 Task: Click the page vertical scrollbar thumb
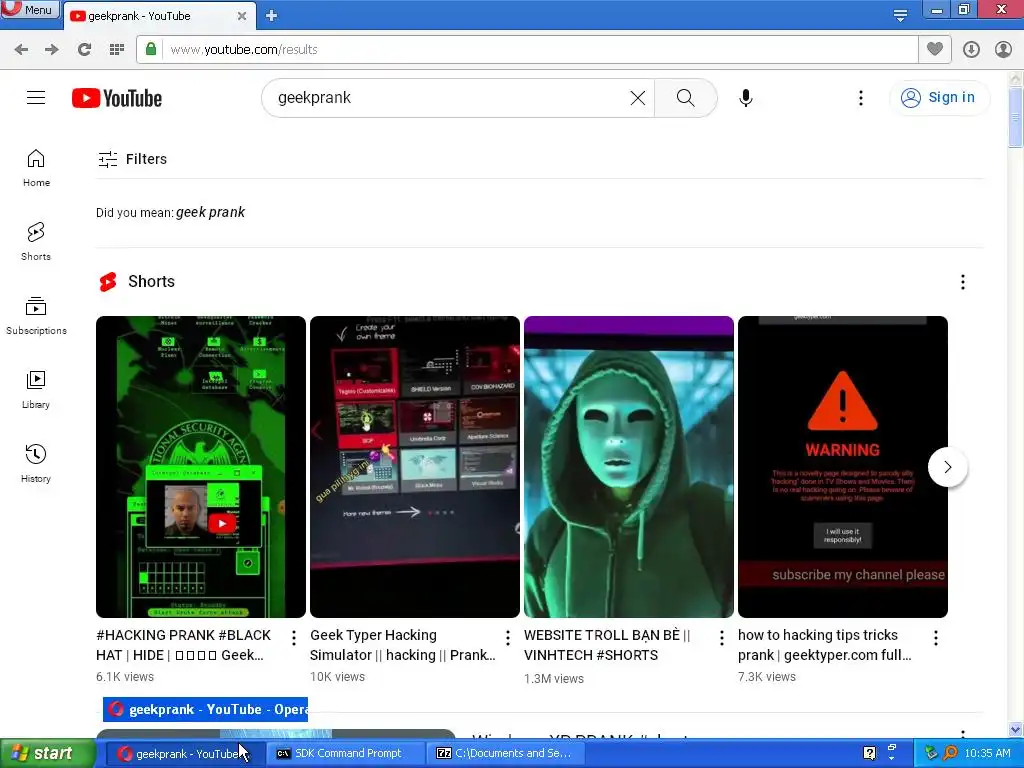[1016, 118]
